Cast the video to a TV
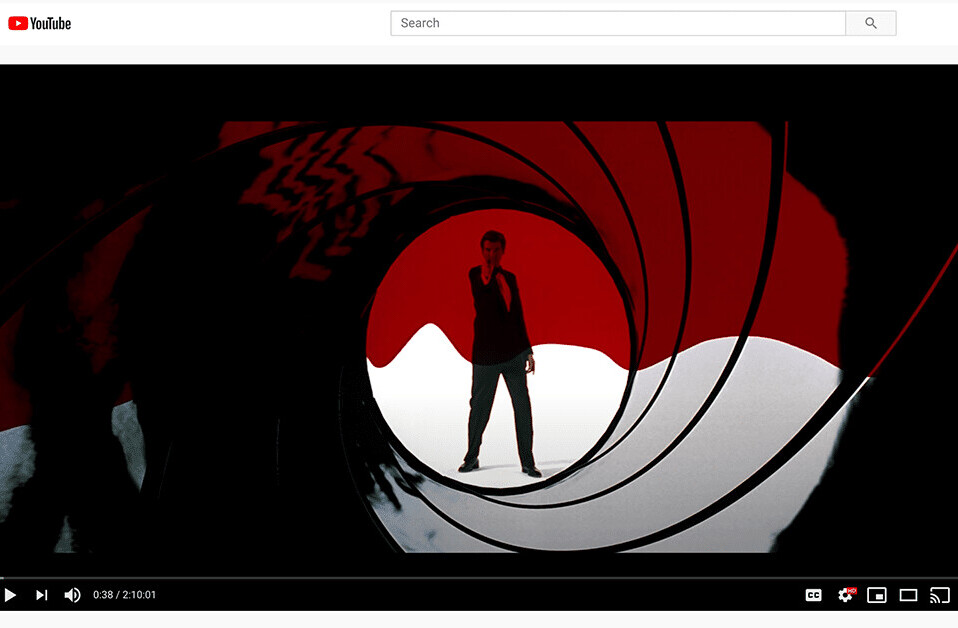 (x=939, y=595)
